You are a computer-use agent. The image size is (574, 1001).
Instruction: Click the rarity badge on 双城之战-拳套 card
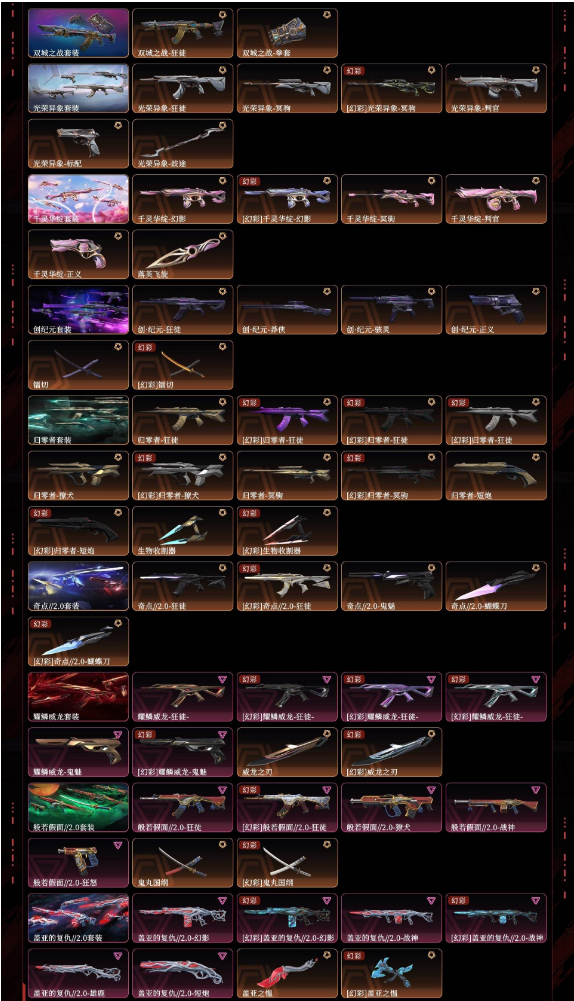click(x=327, y=14)
